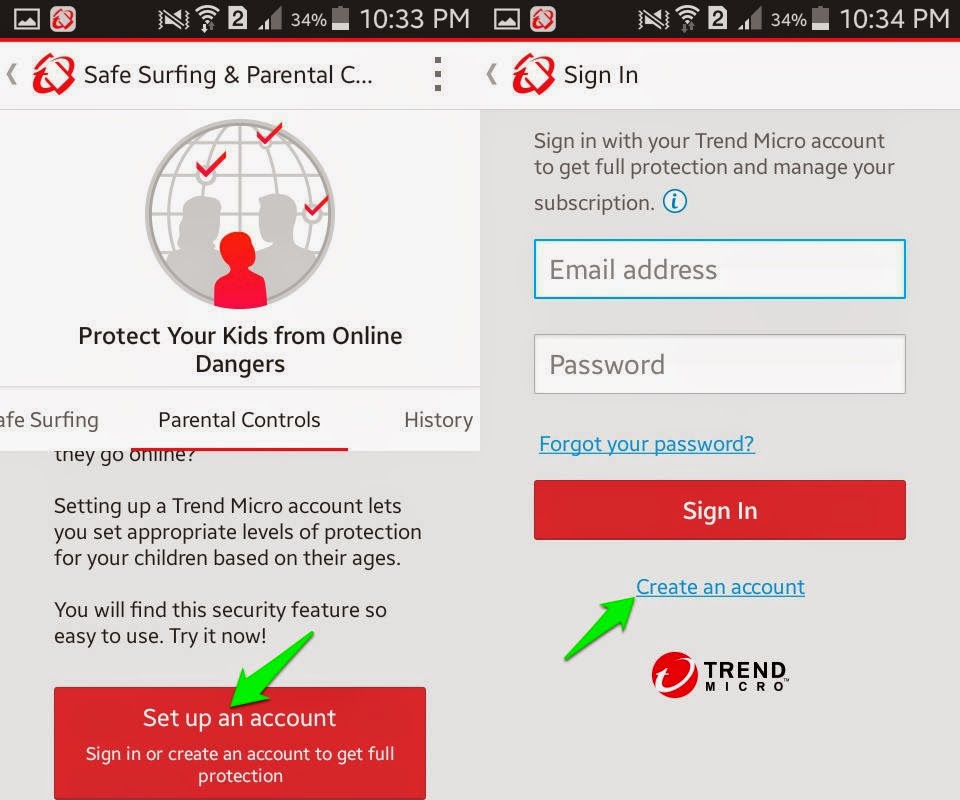Select the Parental Controls tab
960x800 pixels.
[239, 420]
